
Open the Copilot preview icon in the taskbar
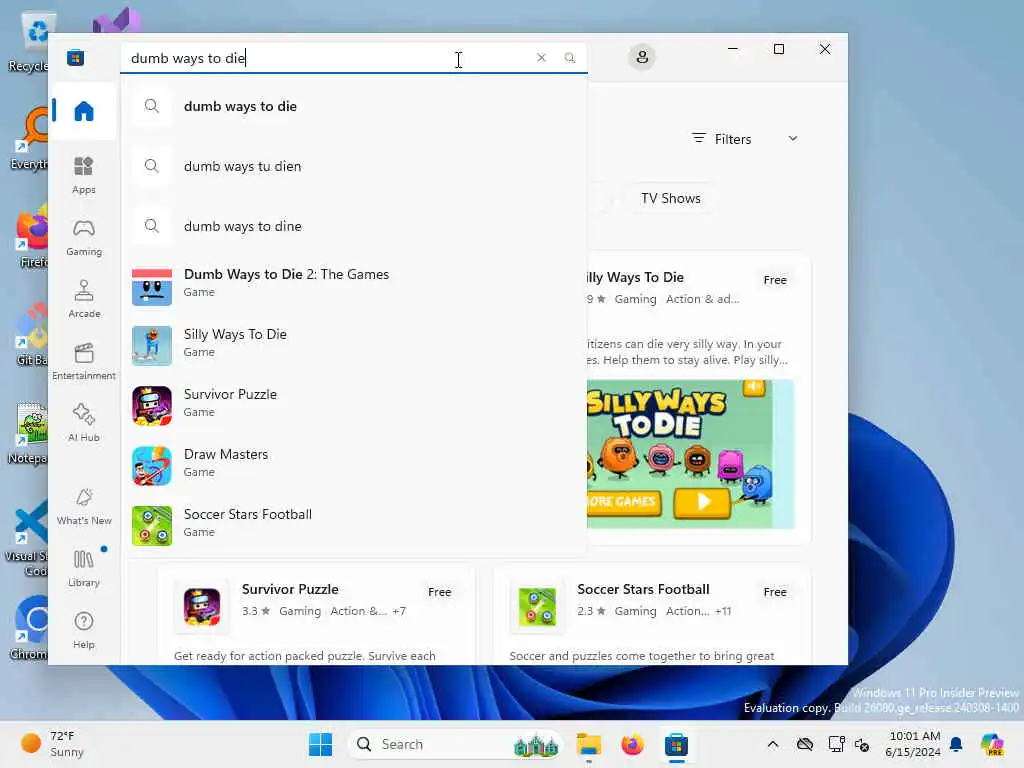[x=992, y=744]
